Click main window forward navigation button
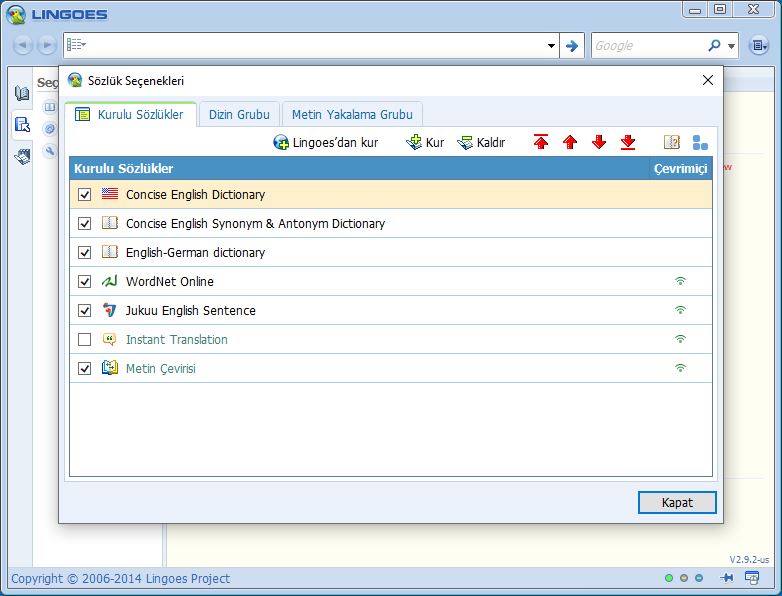Viewport: 782px width, 596px height. click(47, 45)
